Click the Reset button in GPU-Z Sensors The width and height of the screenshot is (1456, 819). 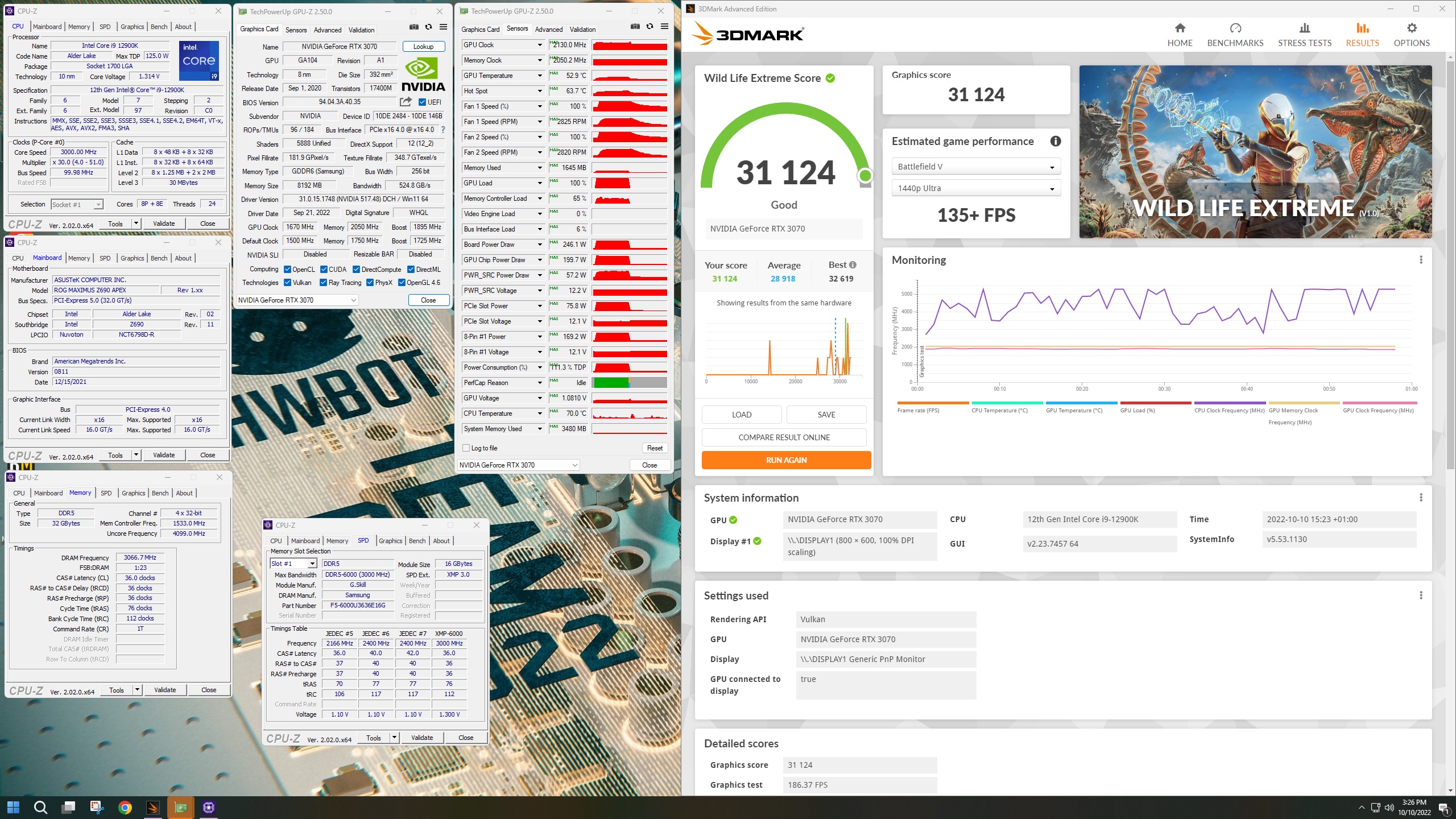coord(655,448)
